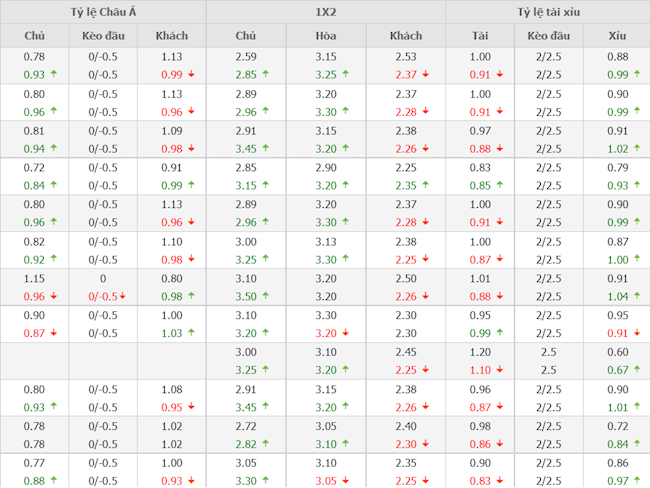Select the 2.59 home odds value
Image resolution: width=650 pixels, height=488 pixels.
[x=246, y=57]
